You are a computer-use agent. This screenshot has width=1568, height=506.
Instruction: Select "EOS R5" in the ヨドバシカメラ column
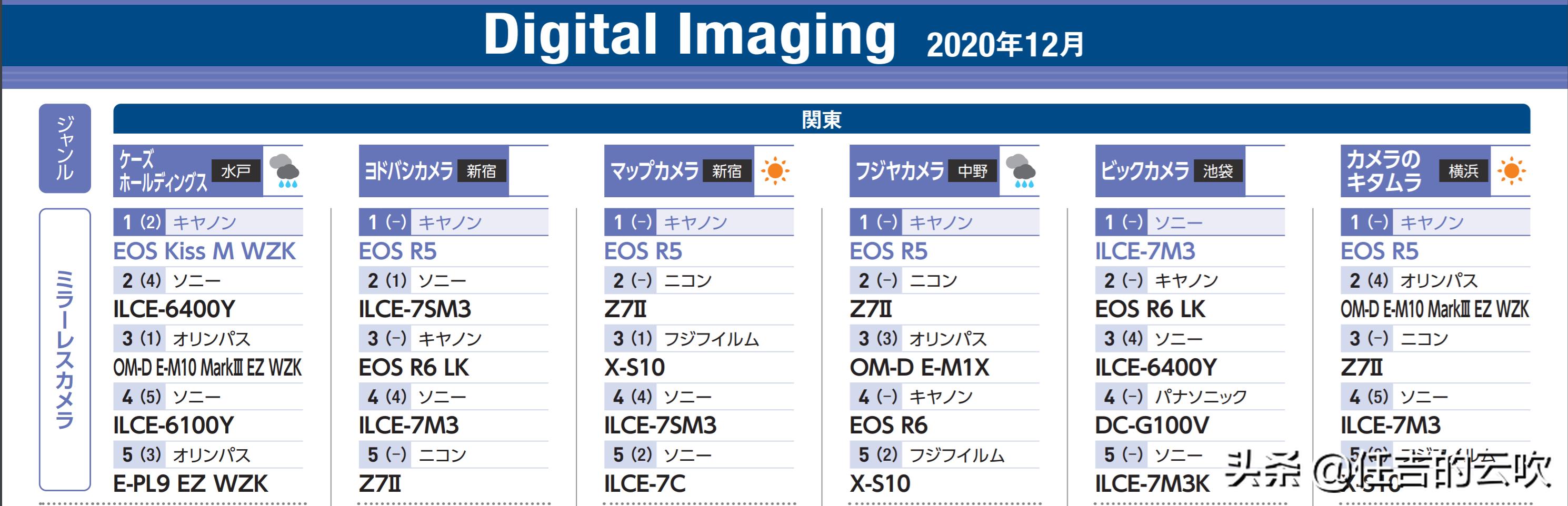pos(398,251)
